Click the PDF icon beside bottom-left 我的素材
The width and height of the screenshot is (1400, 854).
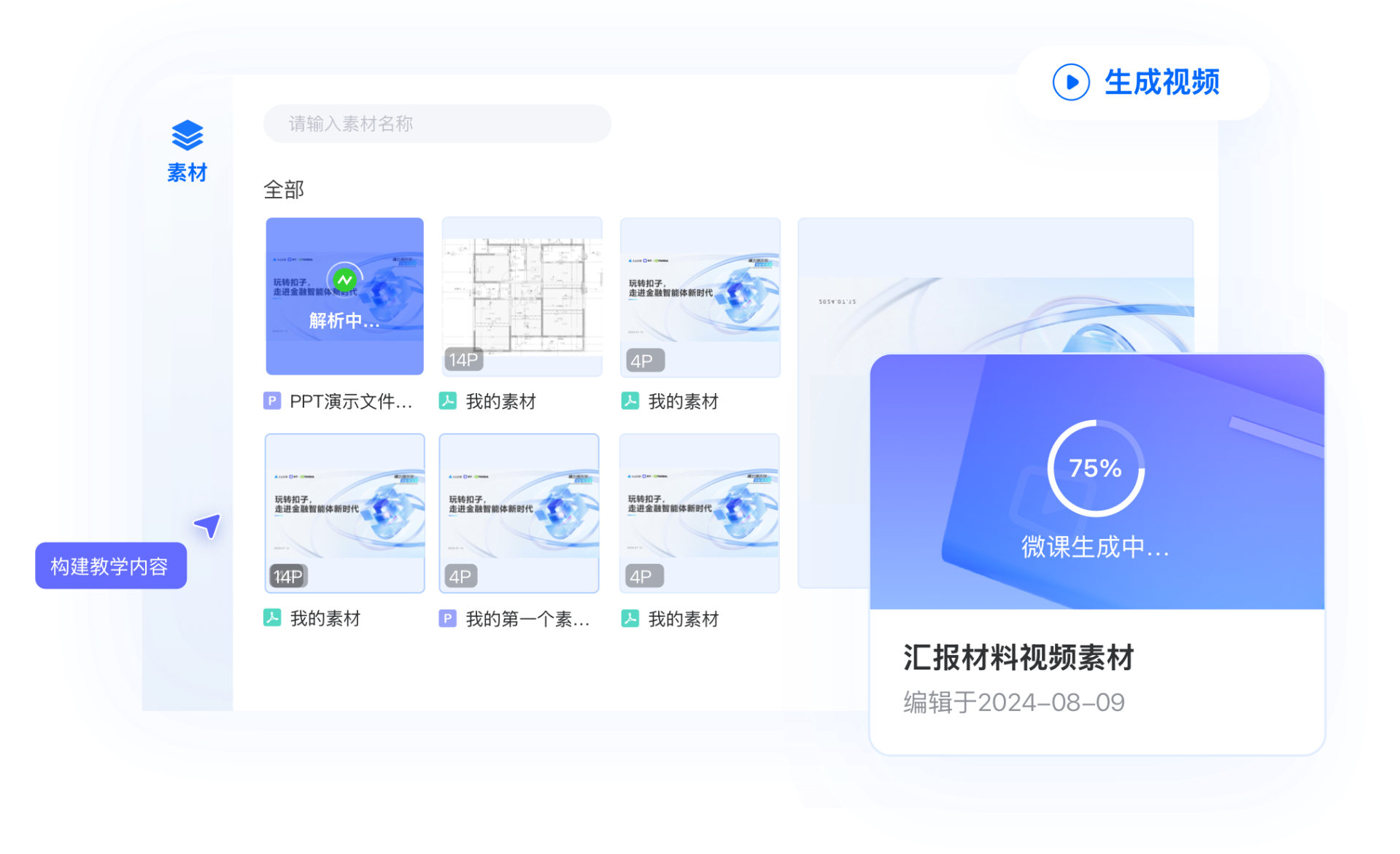(x=271, y=618)
